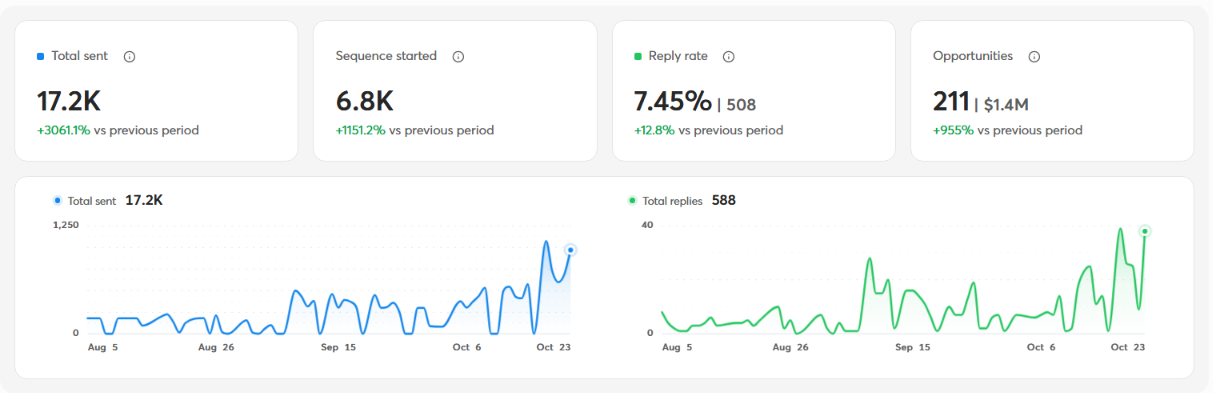The height and width of the screenshot is (393, 1213).
Task: Click Oct 23 label on Total sent chart
Action: point(553,347)
